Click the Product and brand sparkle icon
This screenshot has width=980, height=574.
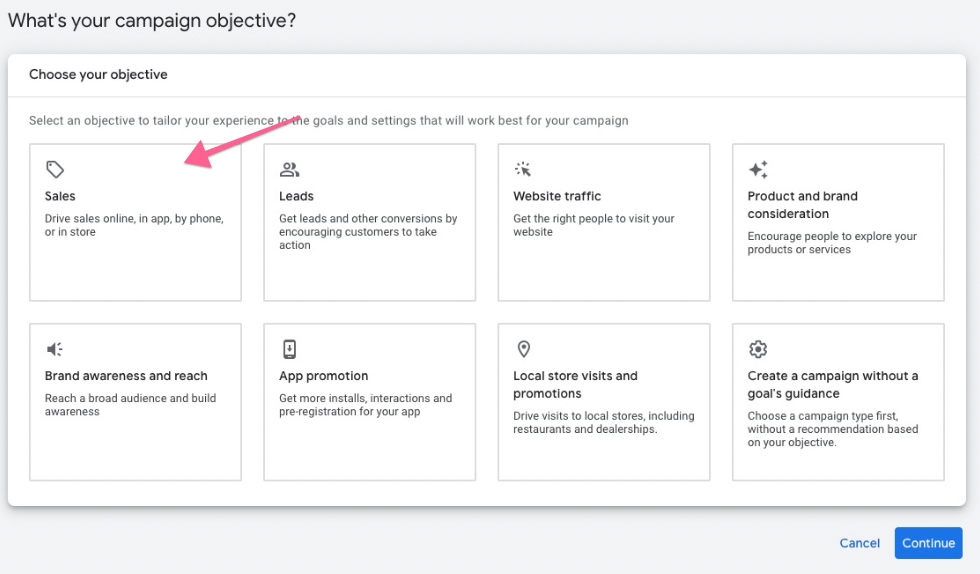[x=758, y=169]
